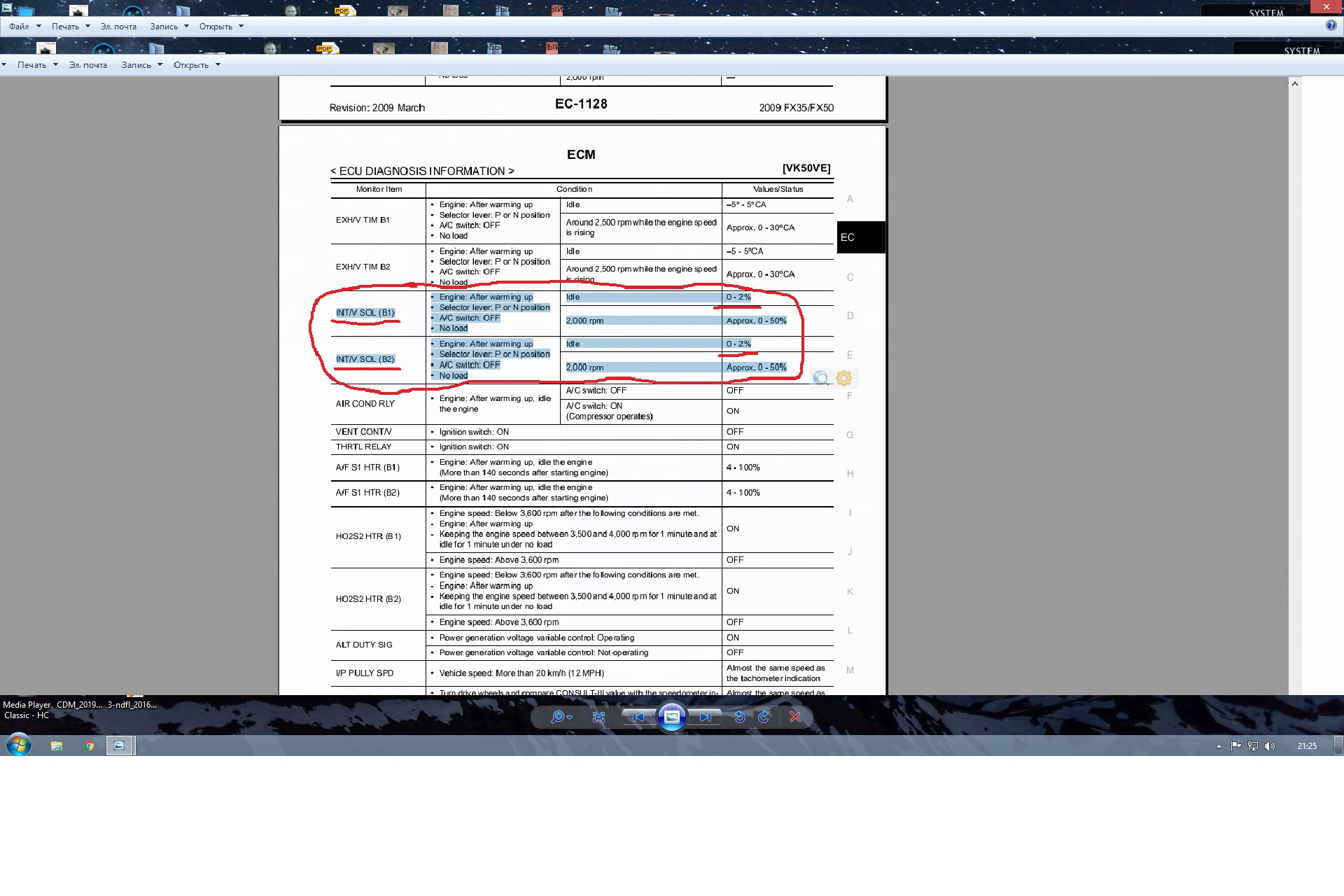Click Эл. почта in top toolbar
The image size is (1344, 896).
(118, 27)
